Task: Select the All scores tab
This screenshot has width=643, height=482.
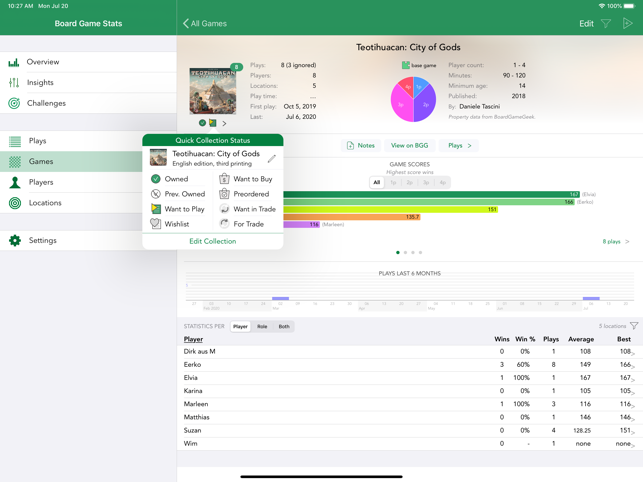Action: (377, 183)
